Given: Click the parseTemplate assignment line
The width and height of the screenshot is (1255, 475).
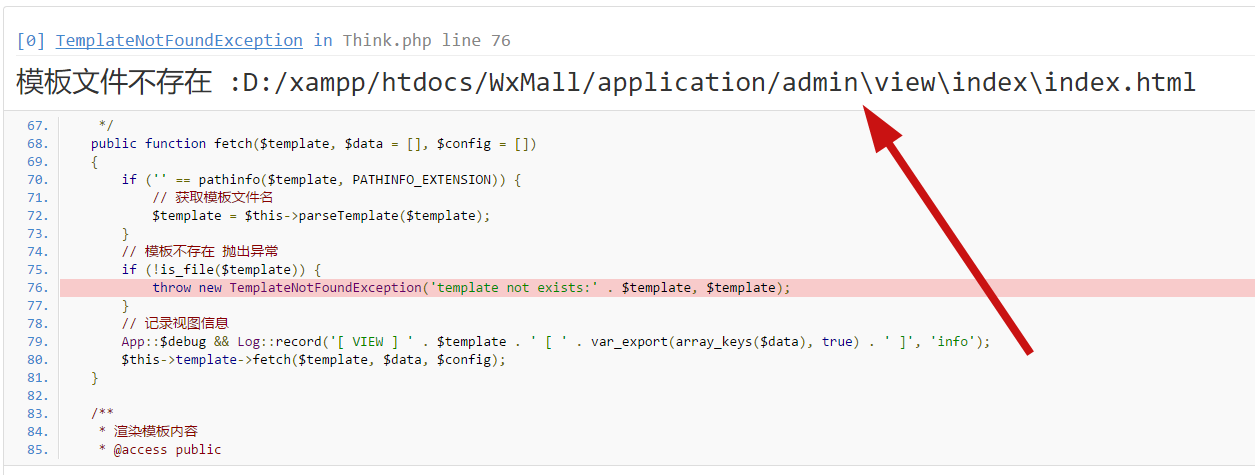Looking at the screenshot, I should click(321, 216).
